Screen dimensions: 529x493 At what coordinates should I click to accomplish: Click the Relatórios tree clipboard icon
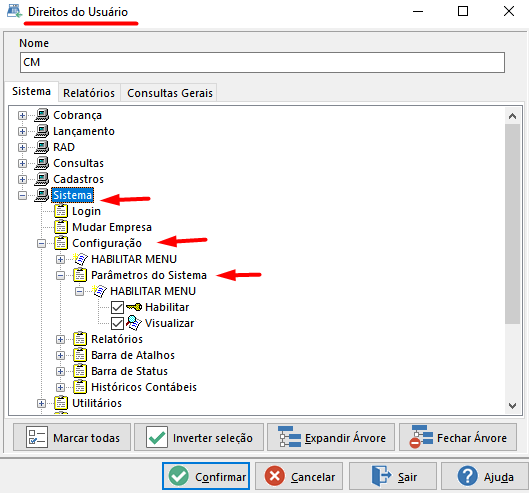point(80,339)
